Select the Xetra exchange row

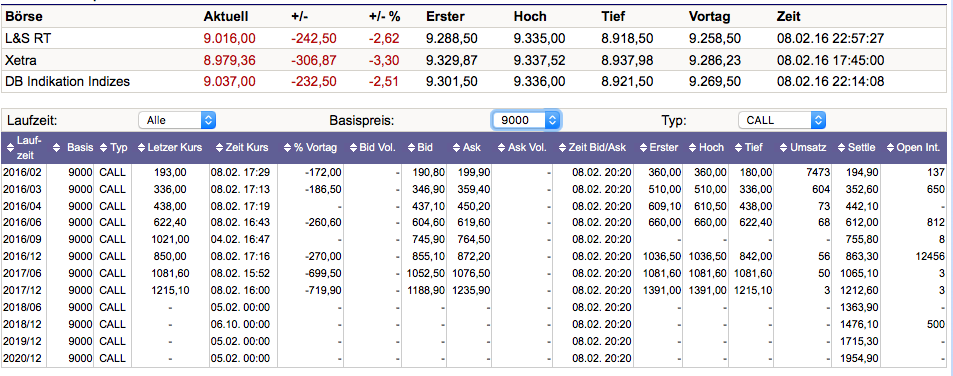point(474,60)
